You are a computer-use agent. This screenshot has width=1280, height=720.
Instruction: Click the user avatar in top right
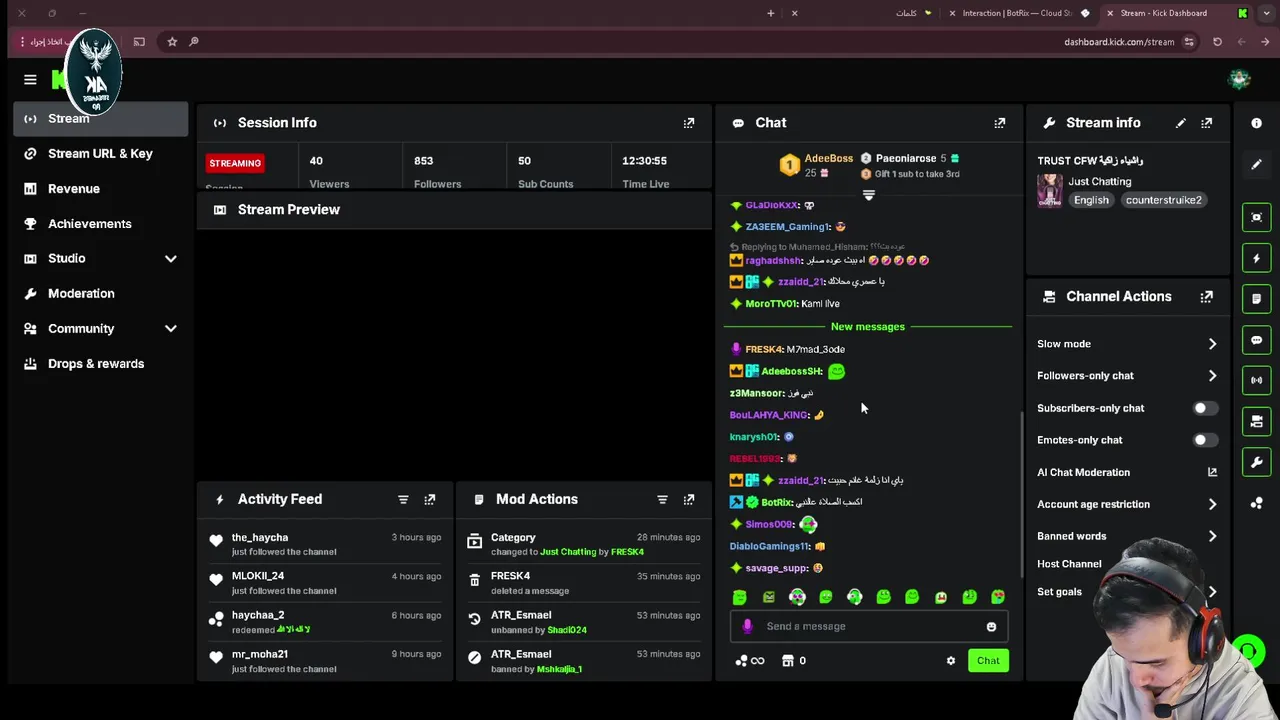[x=1240, y=80]
